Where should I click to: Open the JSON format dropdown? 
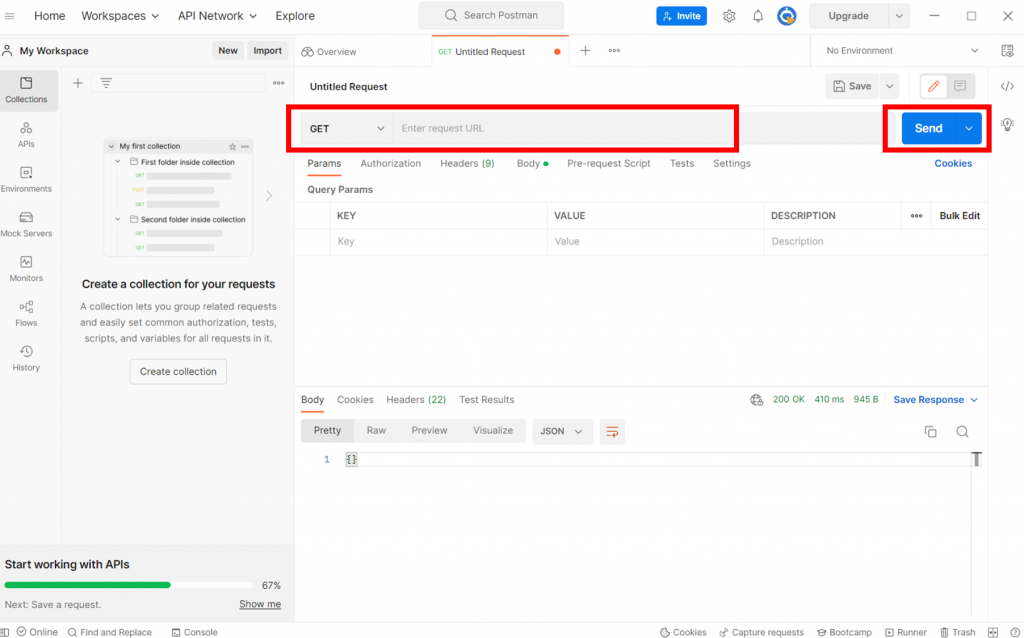562,432
